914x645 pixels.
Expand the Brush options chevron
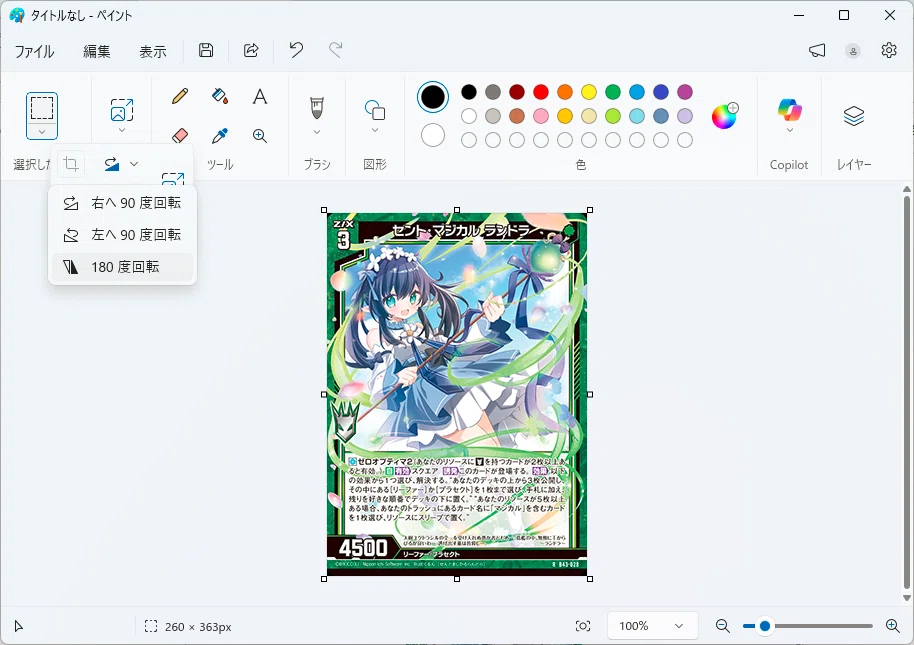[317, 132]
